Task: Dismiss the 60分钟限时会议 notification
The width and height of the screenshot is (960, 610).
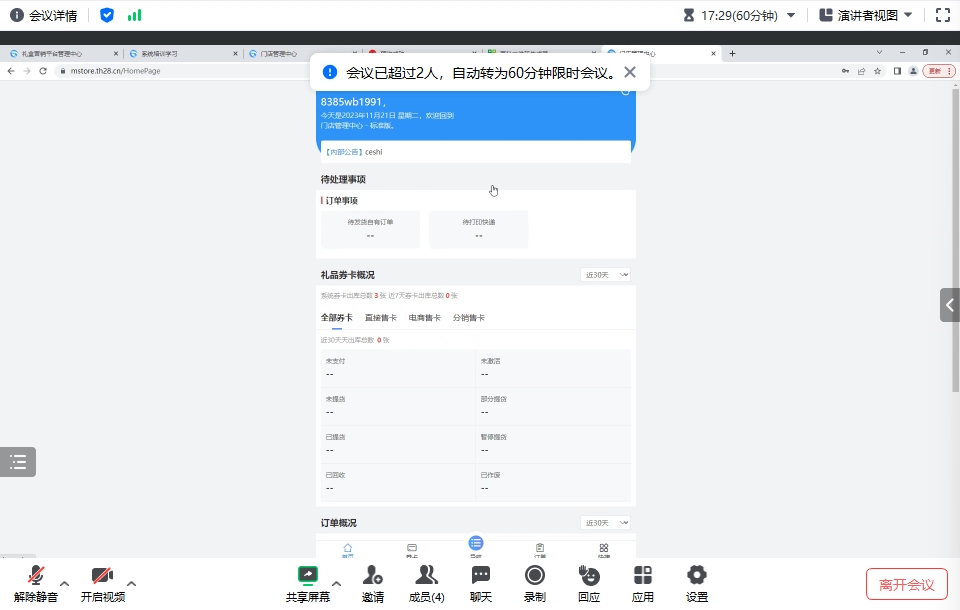Action: (x=629, y=72)
